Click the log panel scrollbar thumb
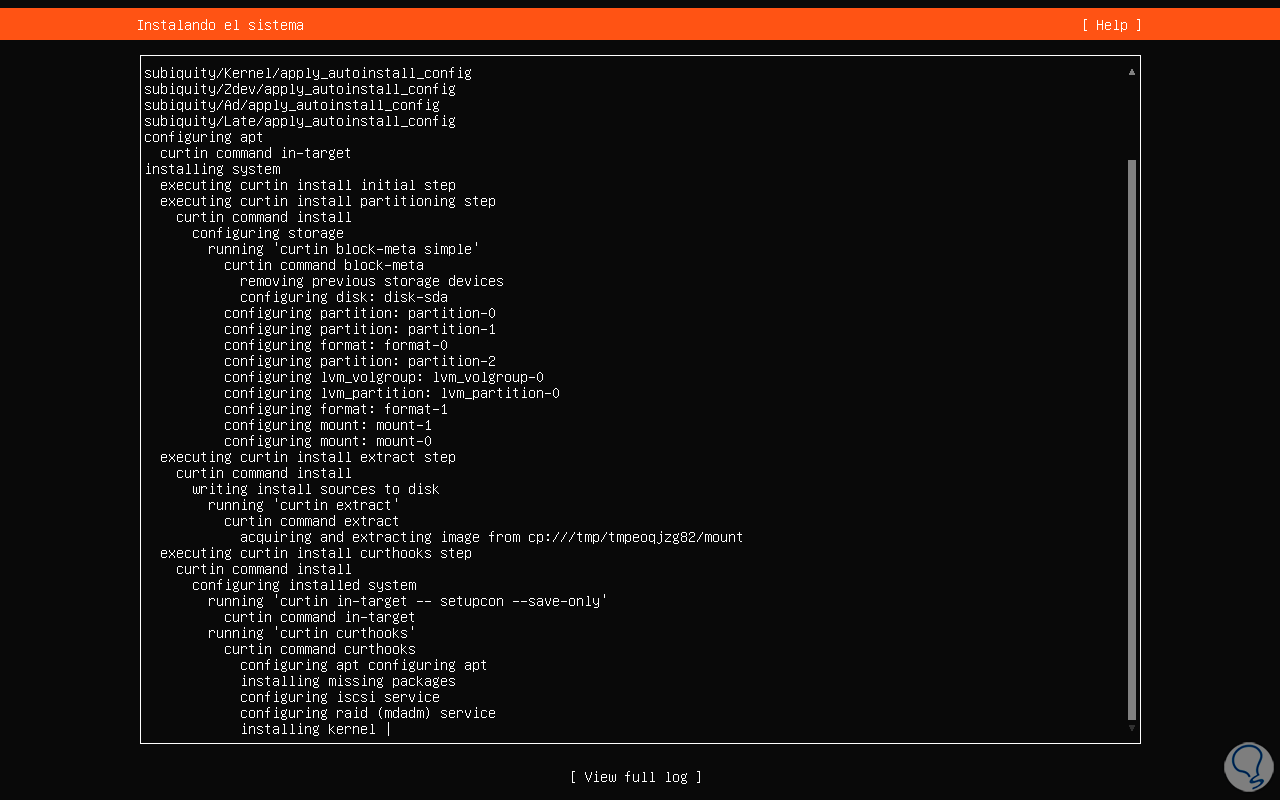Image resolution: width=1280 pixels, height=800 pixels. 1132,438
